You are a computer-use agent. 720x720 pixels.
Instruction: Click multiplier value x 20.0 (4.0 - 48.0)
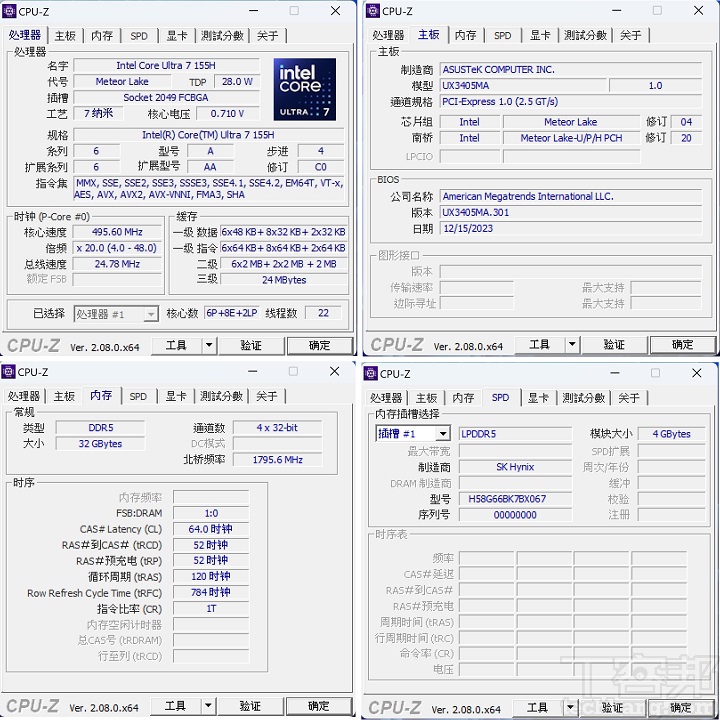[x=117, y=248]
